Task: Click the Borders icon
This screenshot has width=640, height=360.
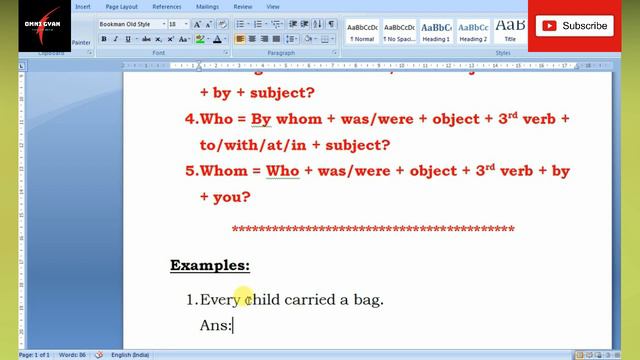Action: tap(325, 39)
